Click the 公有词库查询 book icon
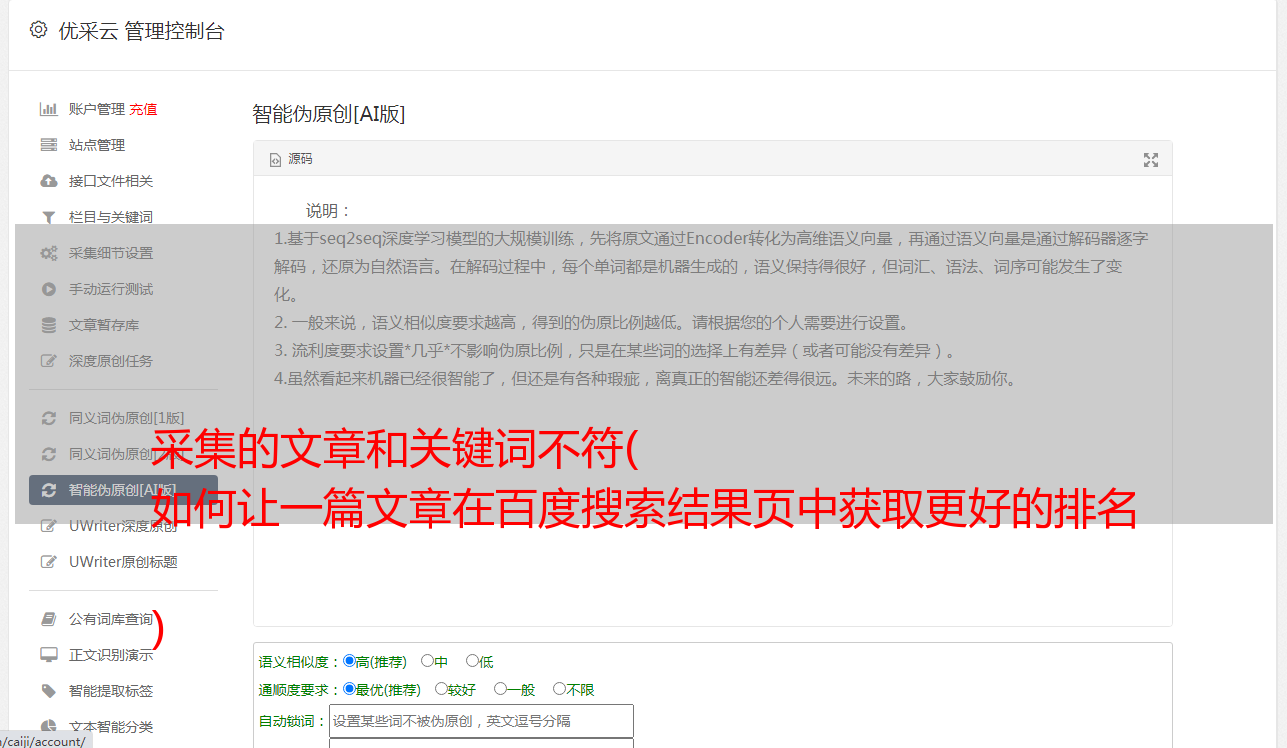This screenshot has height=748, width=1287. [x=48, y=619]
